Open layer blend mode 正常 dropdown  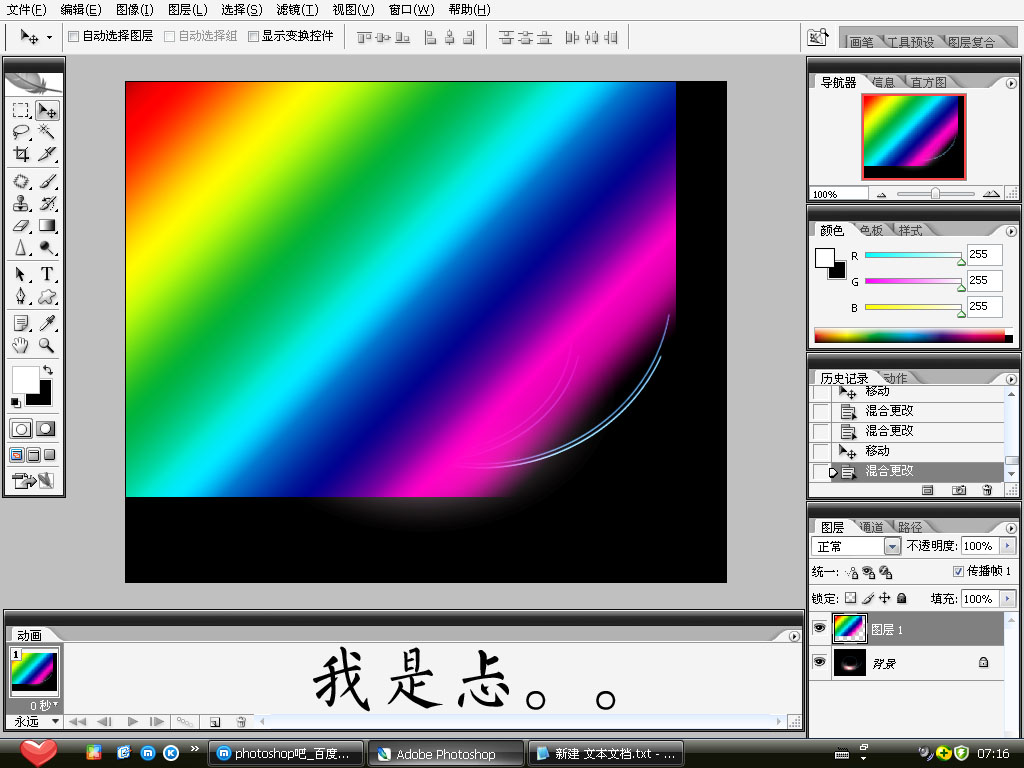[892, 546]
